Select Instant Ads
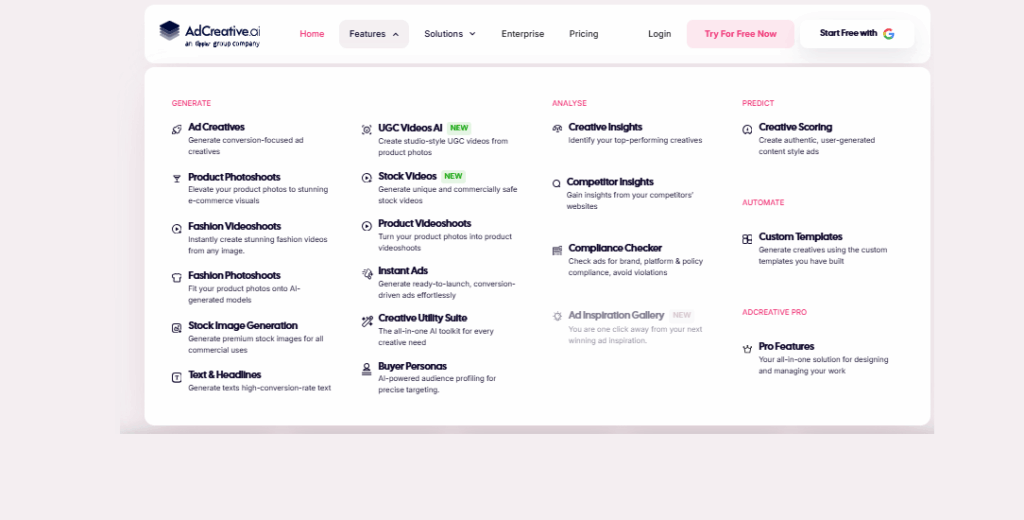 point(403,270)
